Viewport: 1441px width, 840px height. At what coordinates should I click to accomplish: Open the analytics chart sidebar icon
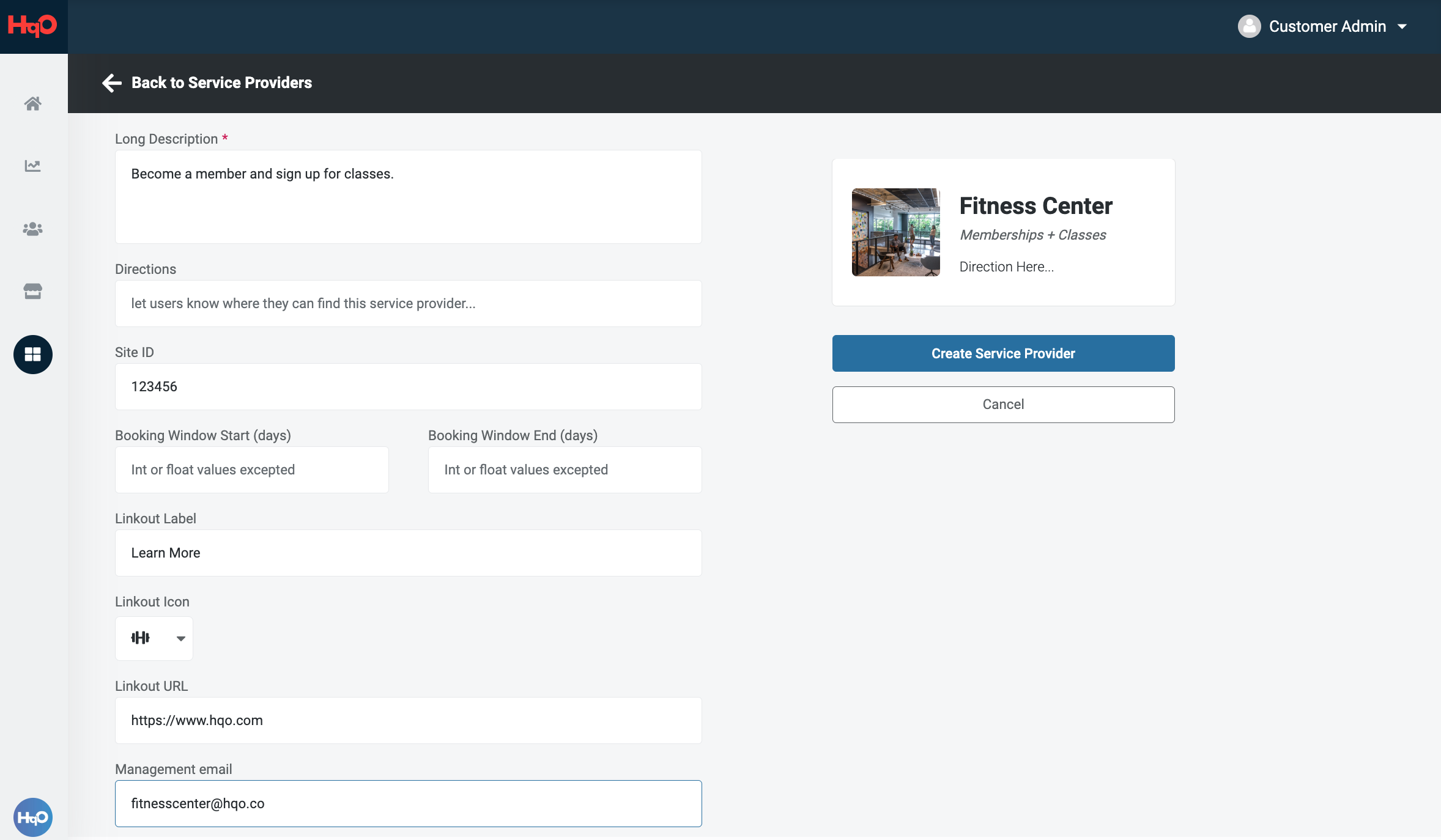pos(32,166)
